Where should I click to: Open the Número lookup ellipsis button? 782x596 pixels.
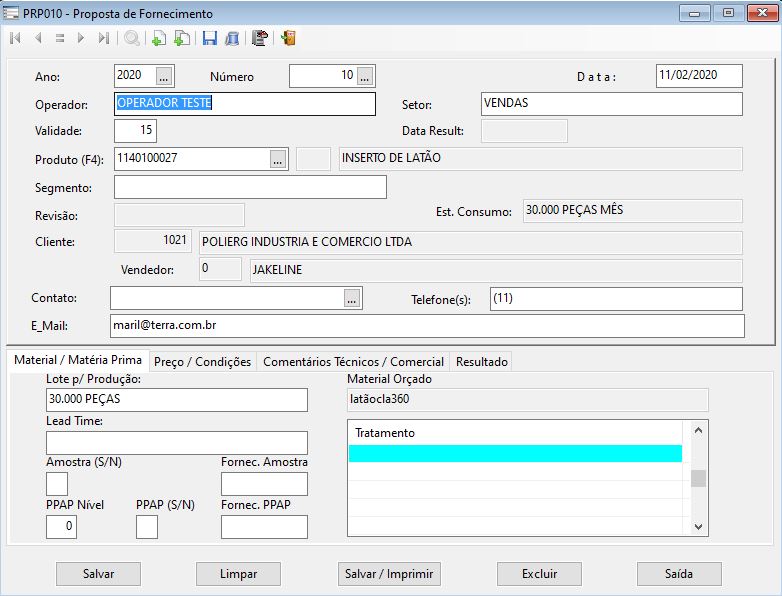[365, 76]
